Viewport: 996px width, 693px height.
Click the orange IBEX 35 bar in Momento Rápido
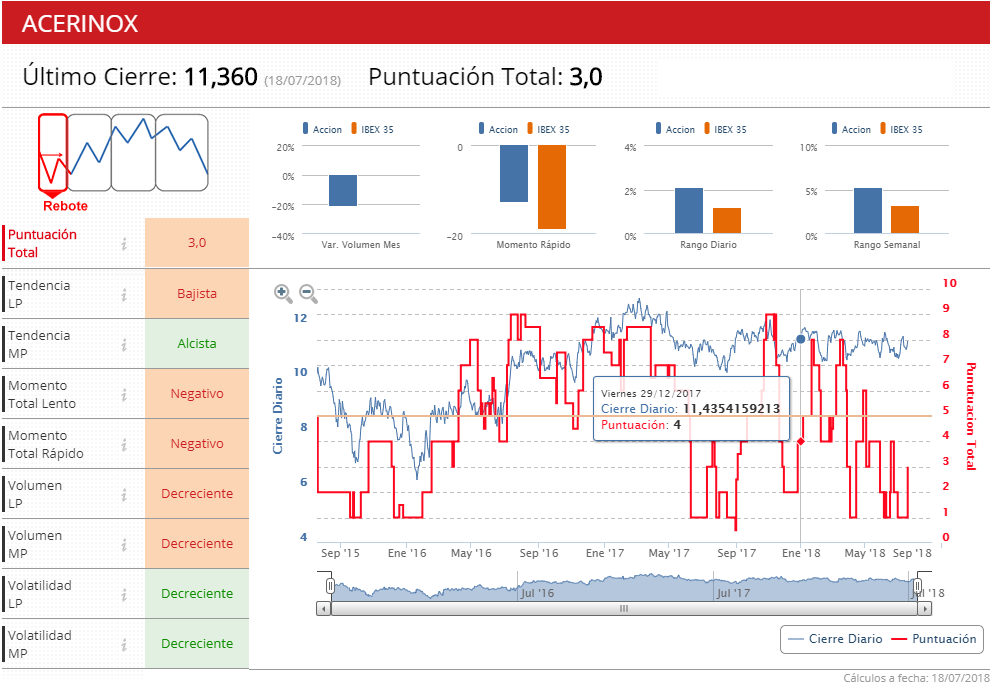tap(552, 187)
